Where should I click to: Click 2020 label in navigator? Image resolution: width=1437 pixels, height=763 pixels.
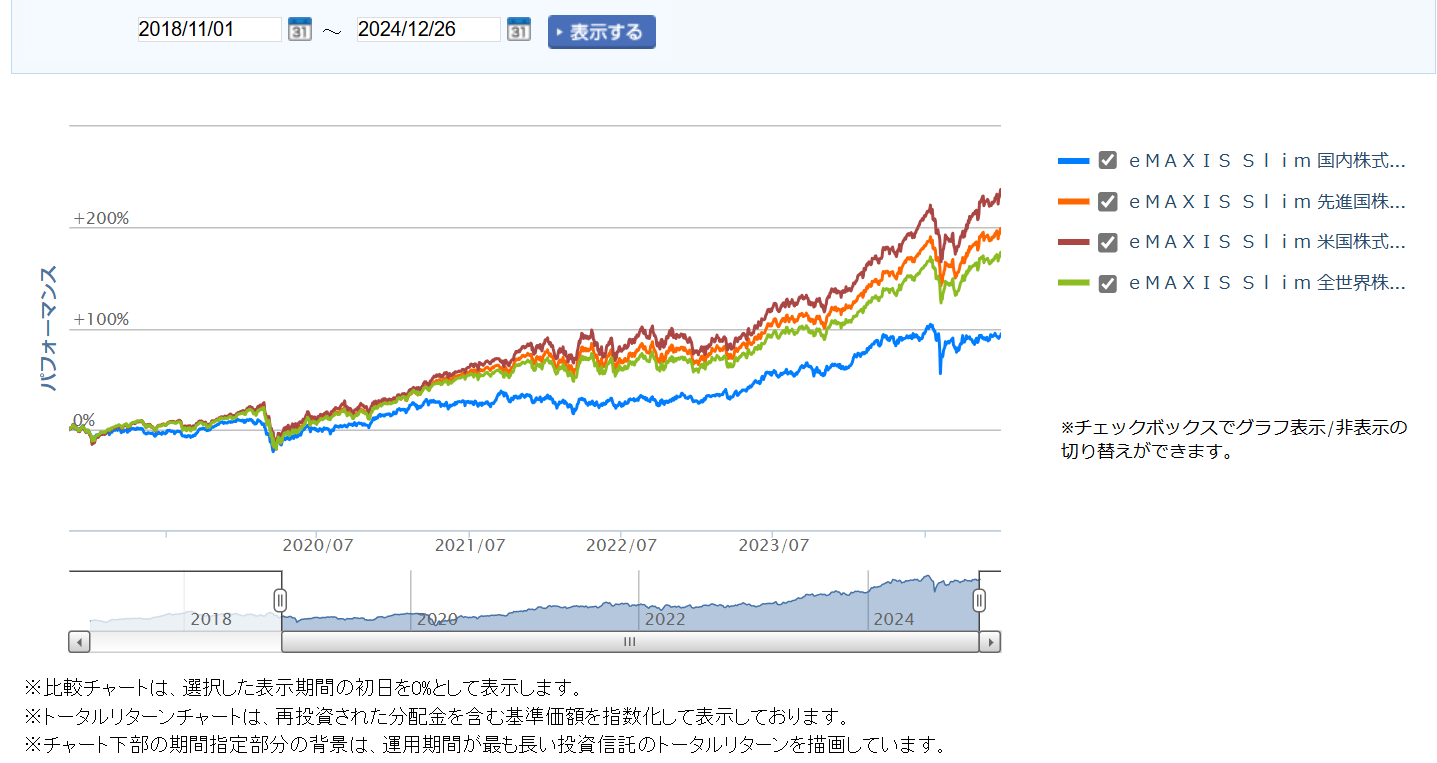click(437, 619)
